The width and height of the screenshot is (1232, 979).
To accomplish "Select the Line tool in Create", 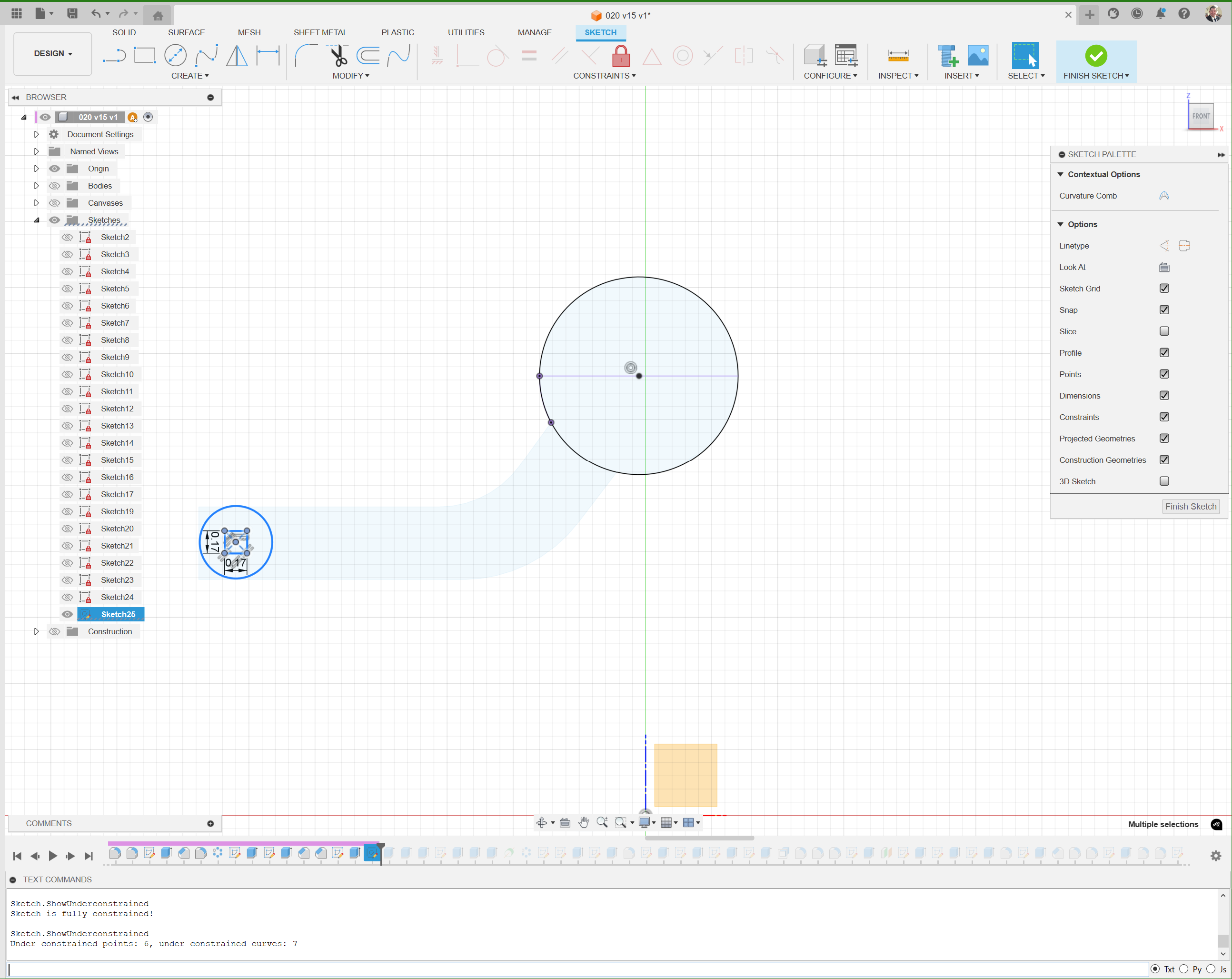I will tap(114, 55).
